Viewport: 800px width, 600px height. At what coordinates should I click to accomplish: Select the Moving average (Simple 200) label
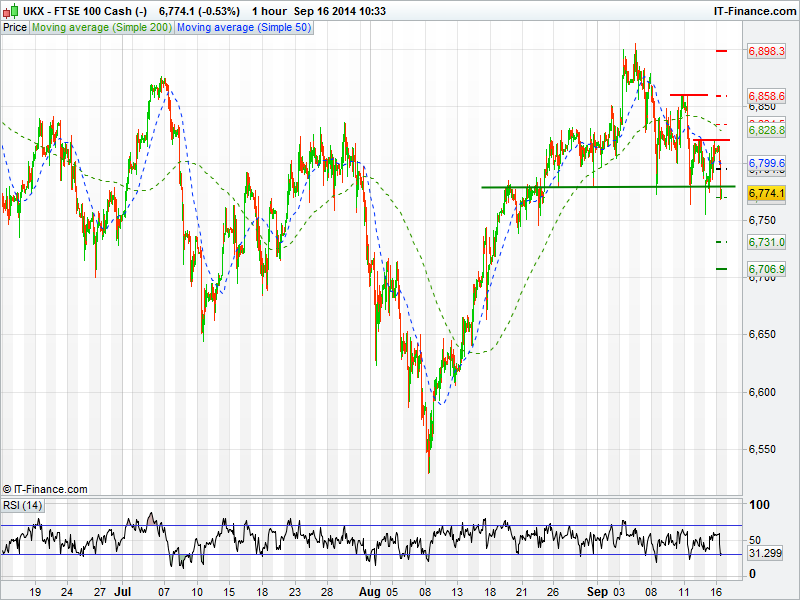[102, 28]
